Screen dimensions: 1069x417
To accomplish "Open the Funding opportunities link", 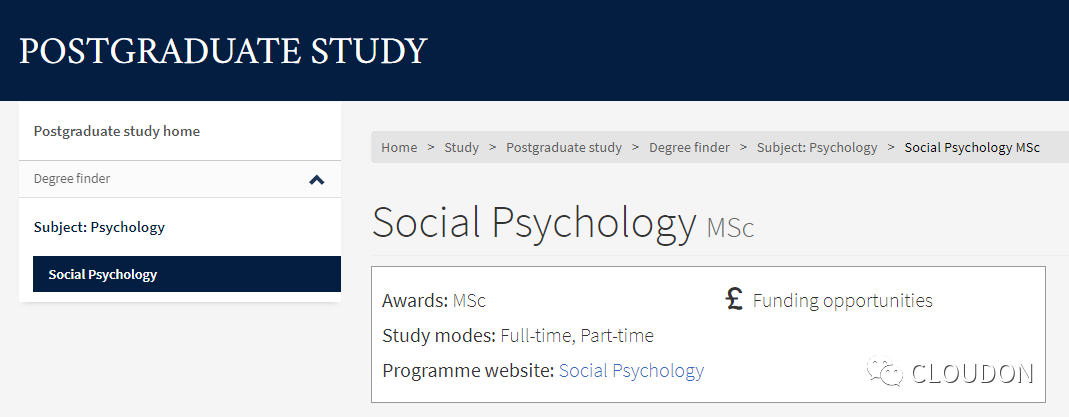I will [x=843, y=300].
